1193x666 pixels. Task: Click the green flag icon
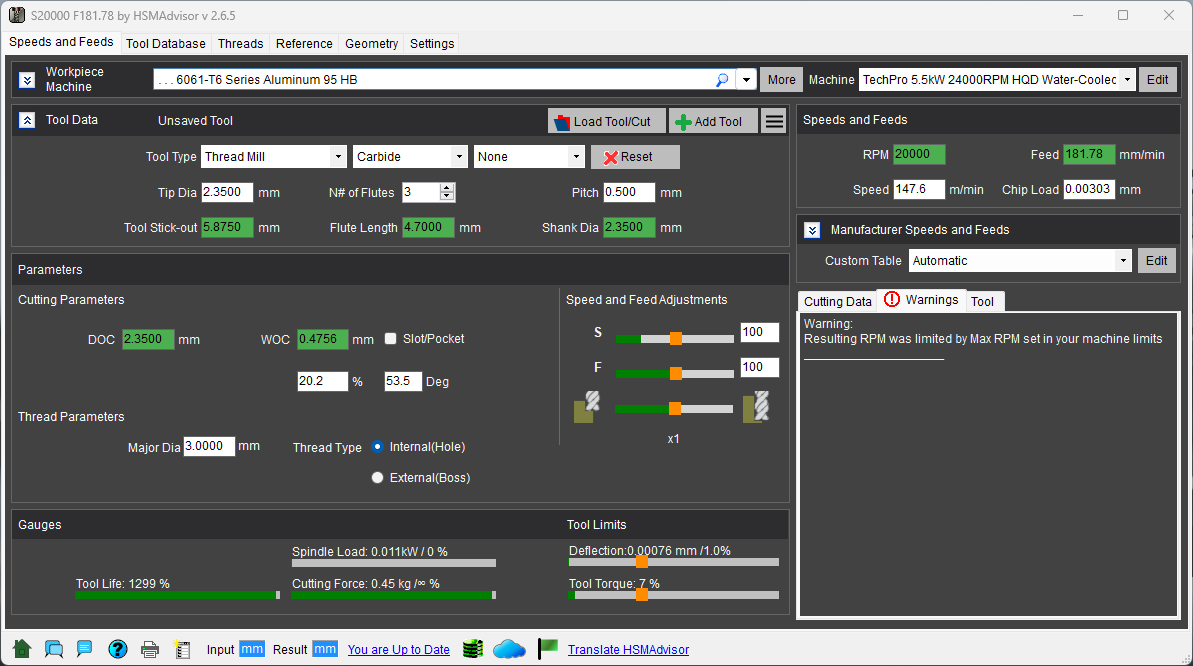tap(547, 649)
